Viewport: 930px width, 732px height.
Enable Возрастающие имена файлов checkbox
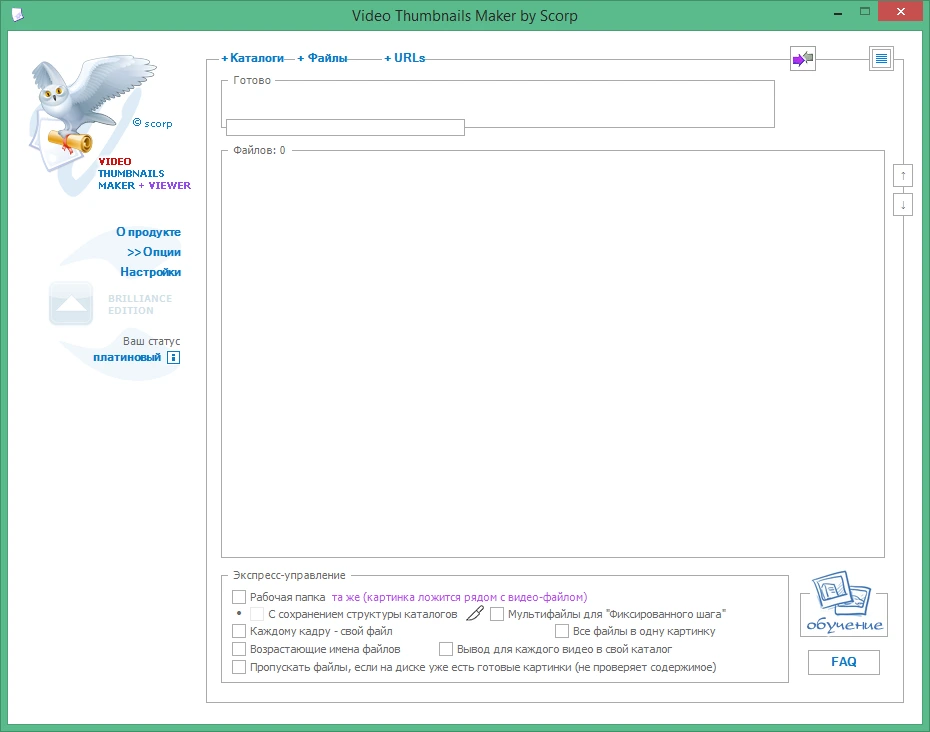pos(239,649)
